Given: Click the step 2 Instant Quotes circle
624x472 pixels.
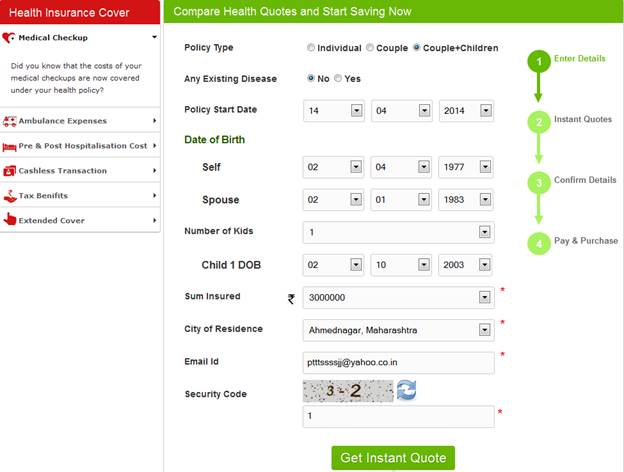Looking at the screenshot, I should pyautogui.click(x=538, y=122).
